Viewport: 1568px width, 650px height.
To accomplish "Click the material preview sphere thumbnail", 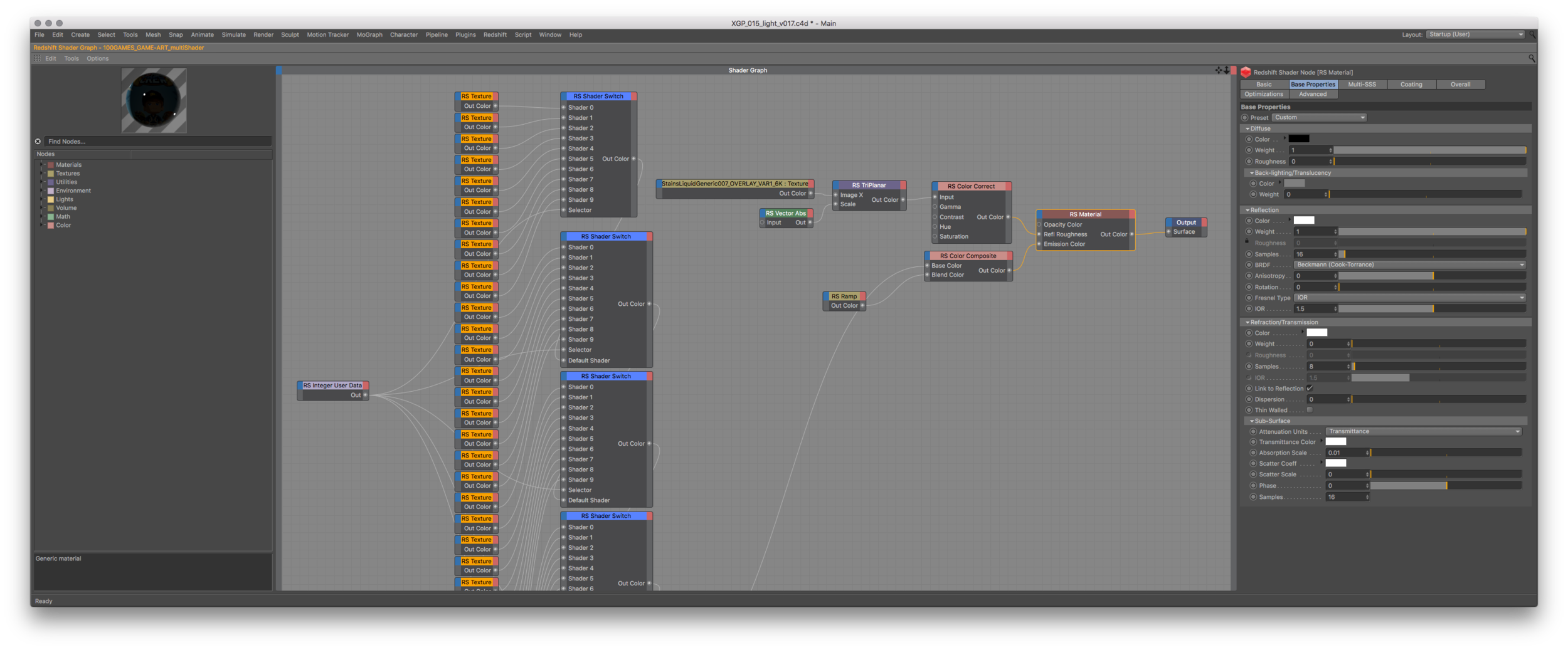I will point(154,100).
